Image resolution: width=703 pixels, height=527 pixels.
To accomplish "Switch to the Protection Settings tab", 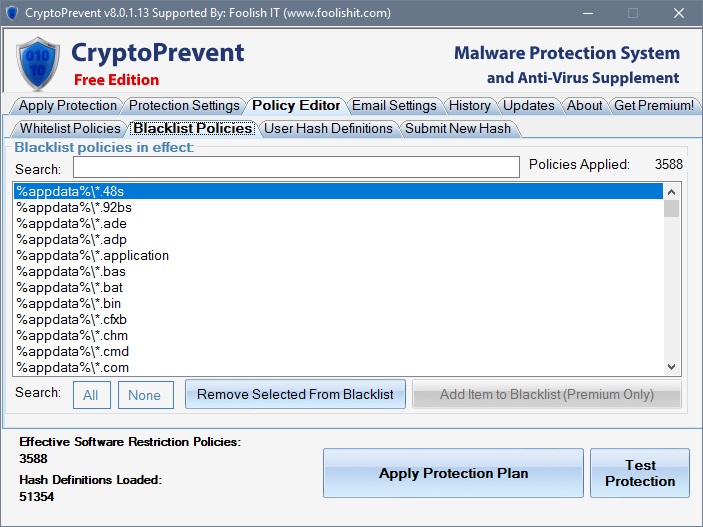I will tap(184, 105).
